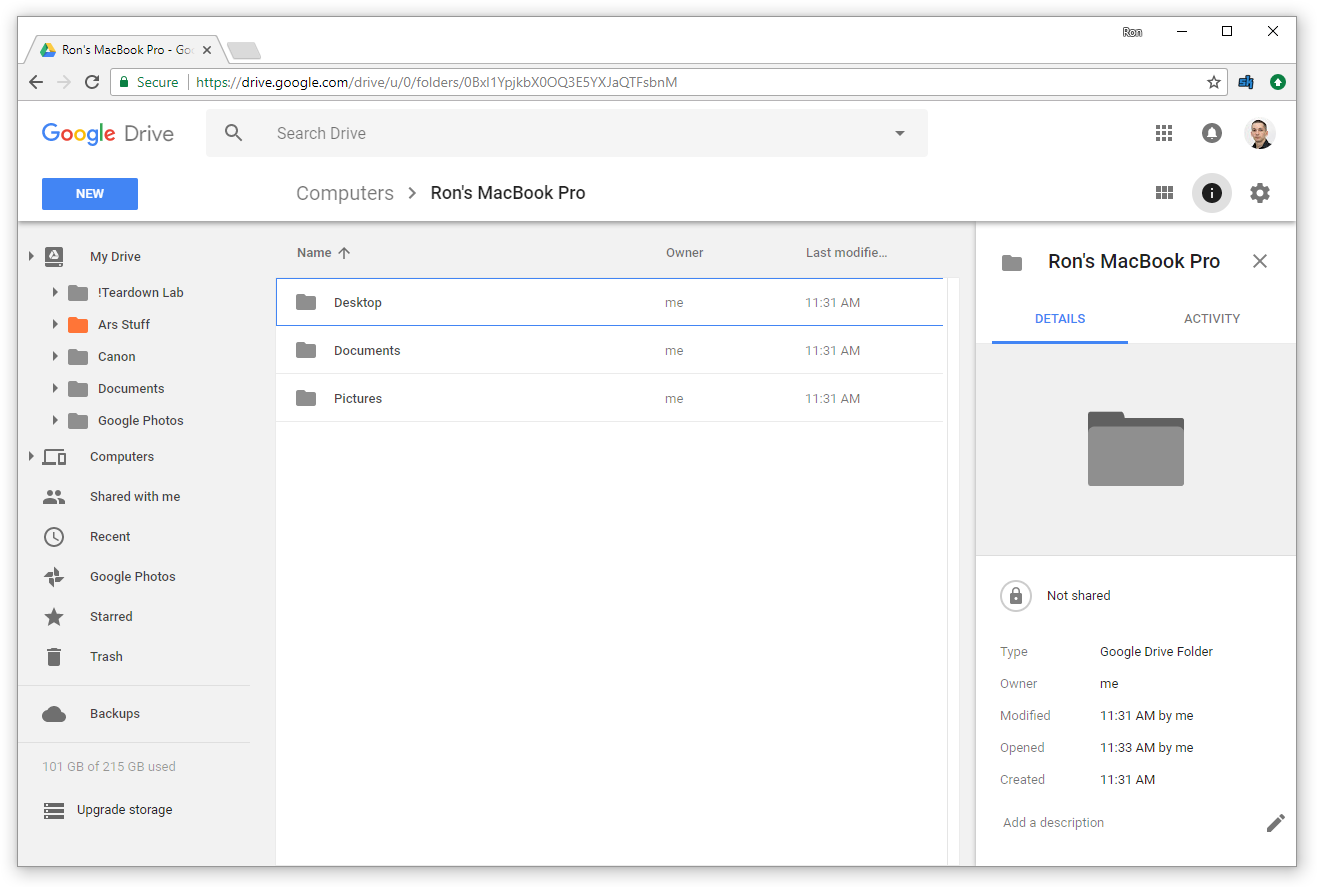Open the Pictures folder
The width and height of the screenshot is (1317, 887).
[x=357, y=398]
